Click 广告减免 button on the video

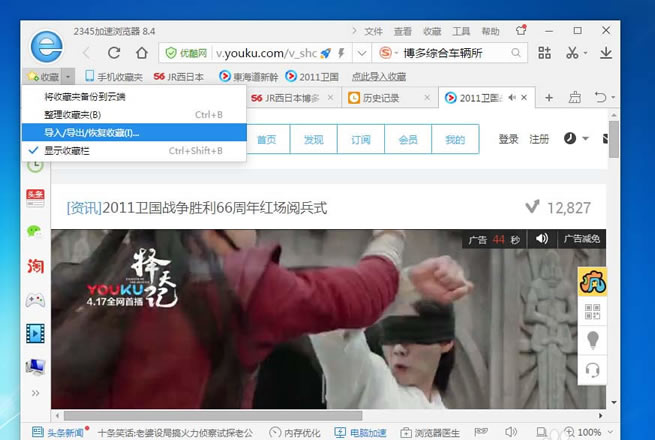pos(581,239)
